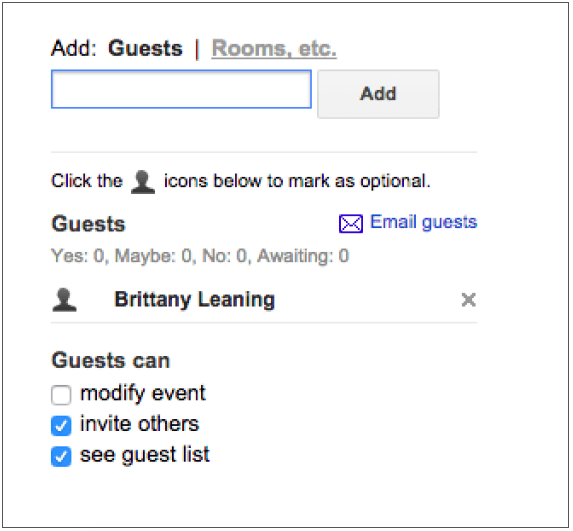
Task: Click the modify event label text
Action: [143, 394]
